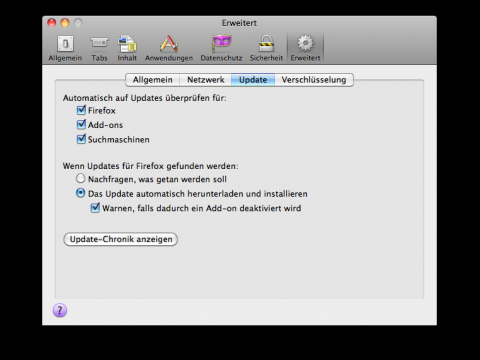The height and width of the screenshot is (360, 480).
Task: Uncheck automatic updates for Firefox
Action: (81, 110)
